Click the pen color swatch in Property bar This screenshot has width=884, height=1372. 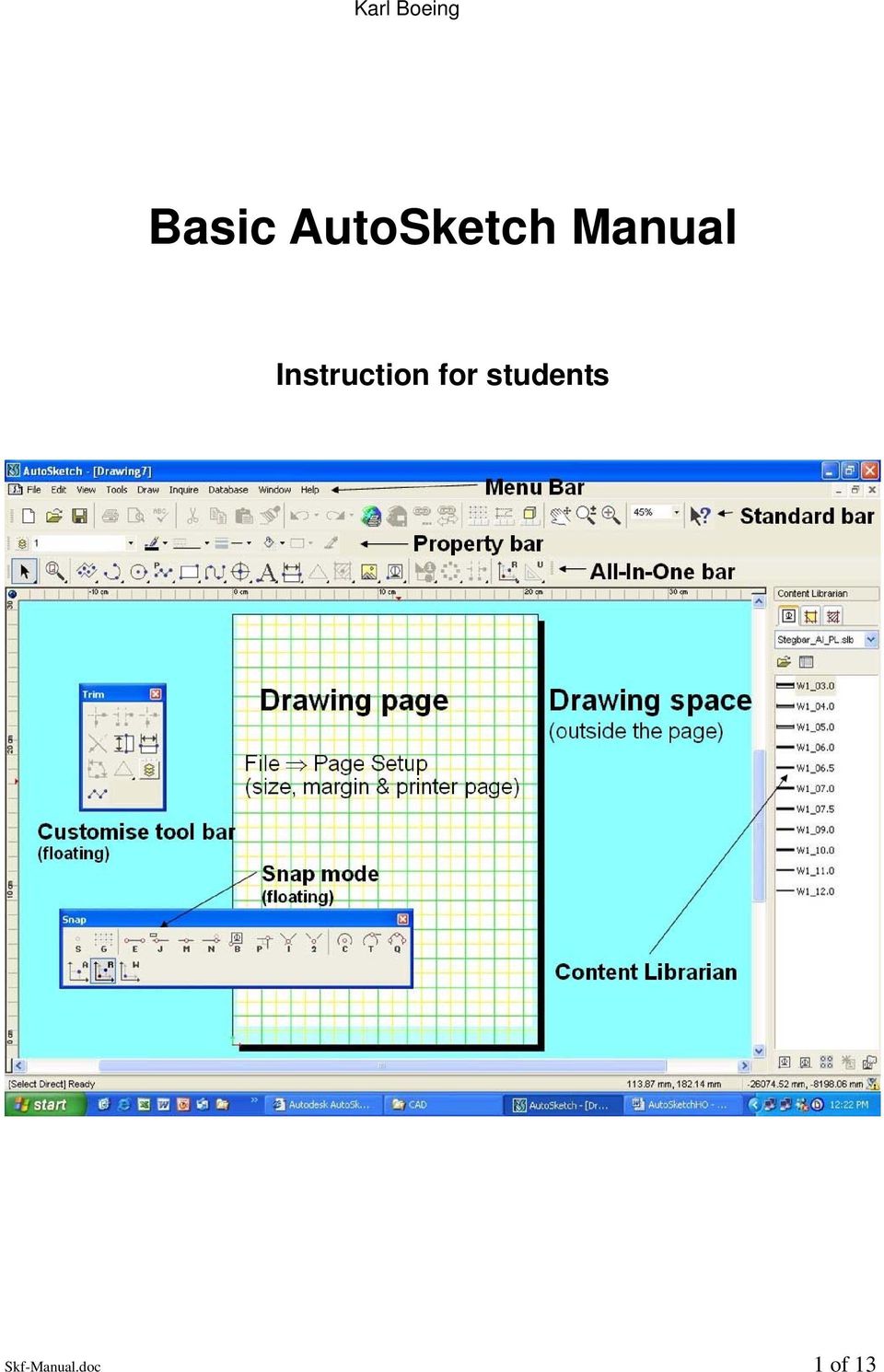tap(152, 543)
